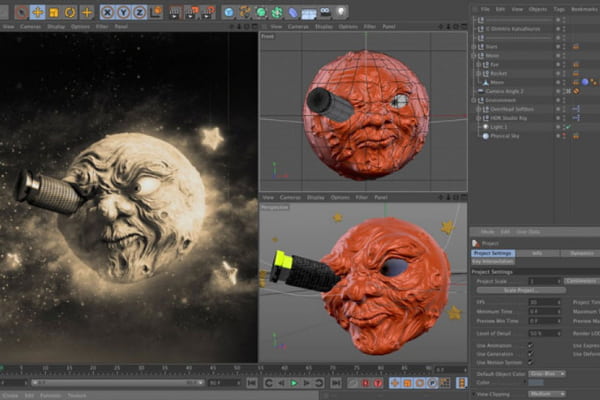Click the floor environment objects icon

[309, 13]
